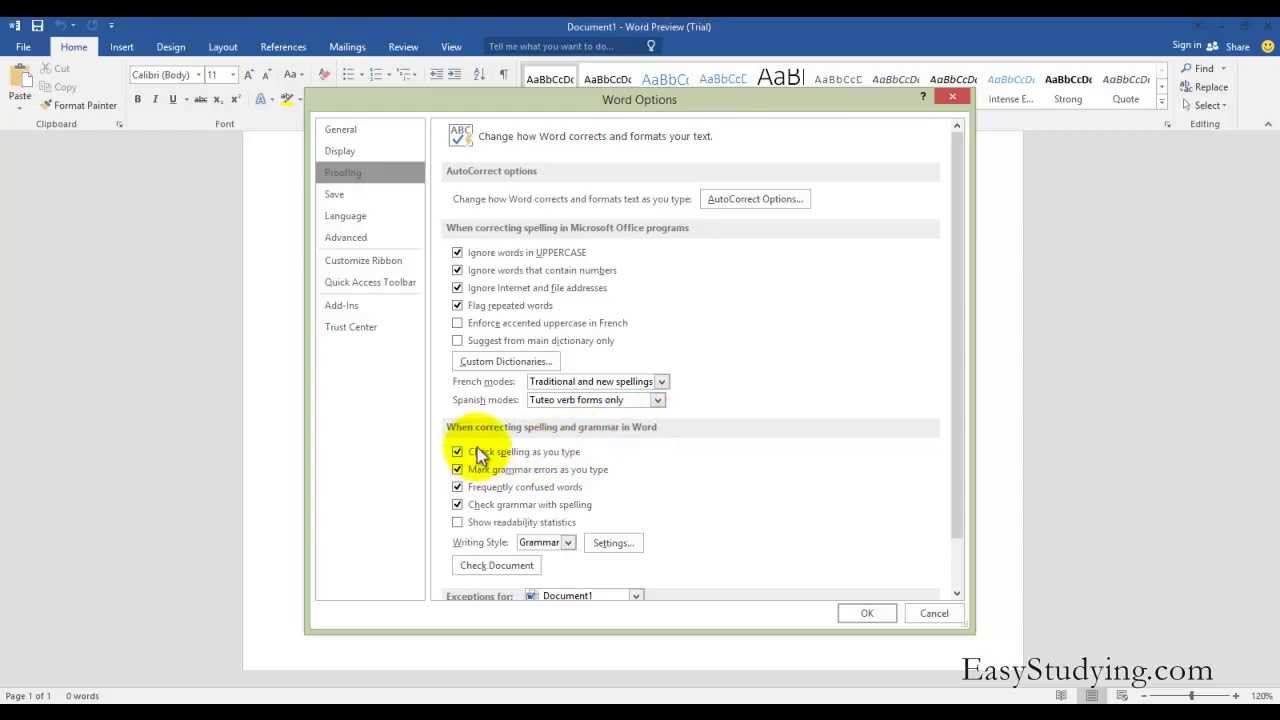
Task: Uncheck Check grammar with spelling
Action: 457,505
